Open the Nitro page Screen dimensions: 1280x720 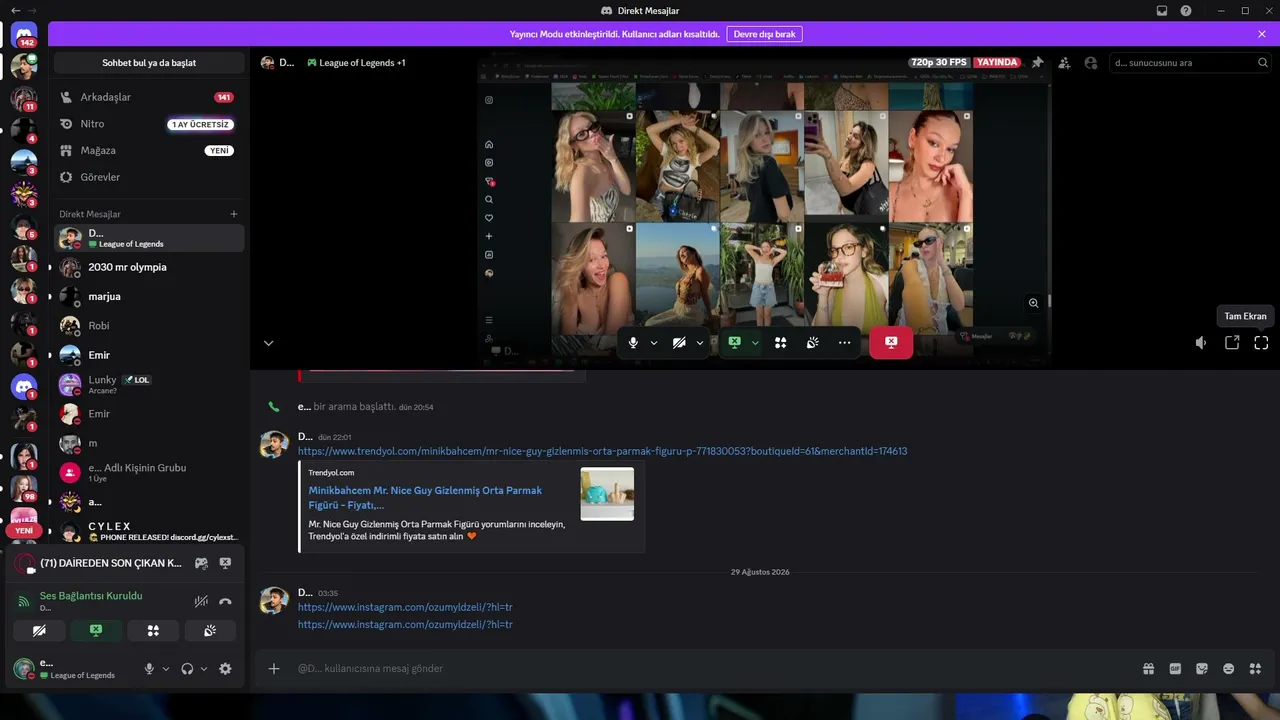[149, 124]
